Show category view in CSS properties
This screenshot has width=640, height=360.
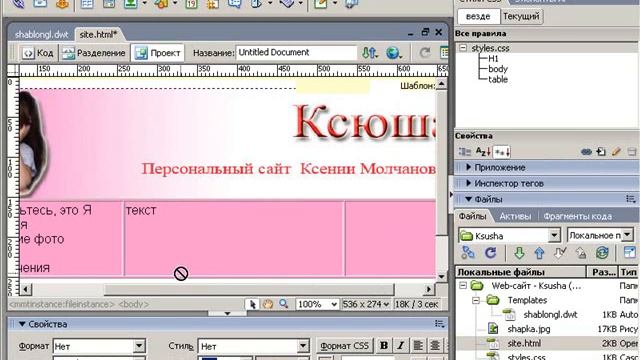click(464, 152)
